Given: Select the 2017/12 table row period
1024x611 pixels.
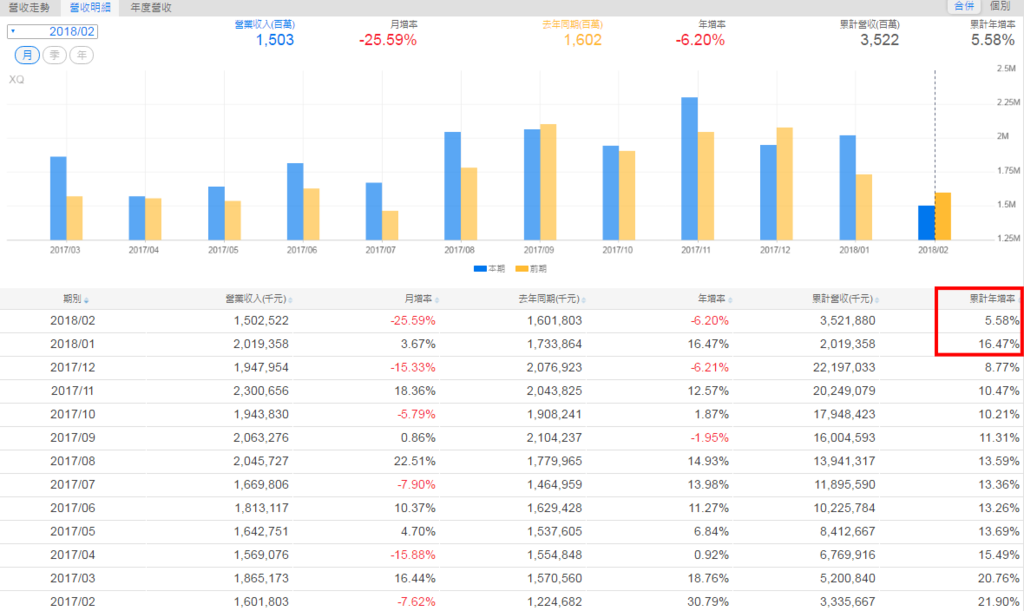Looking at the screenshot, I should tap(72, 368).
